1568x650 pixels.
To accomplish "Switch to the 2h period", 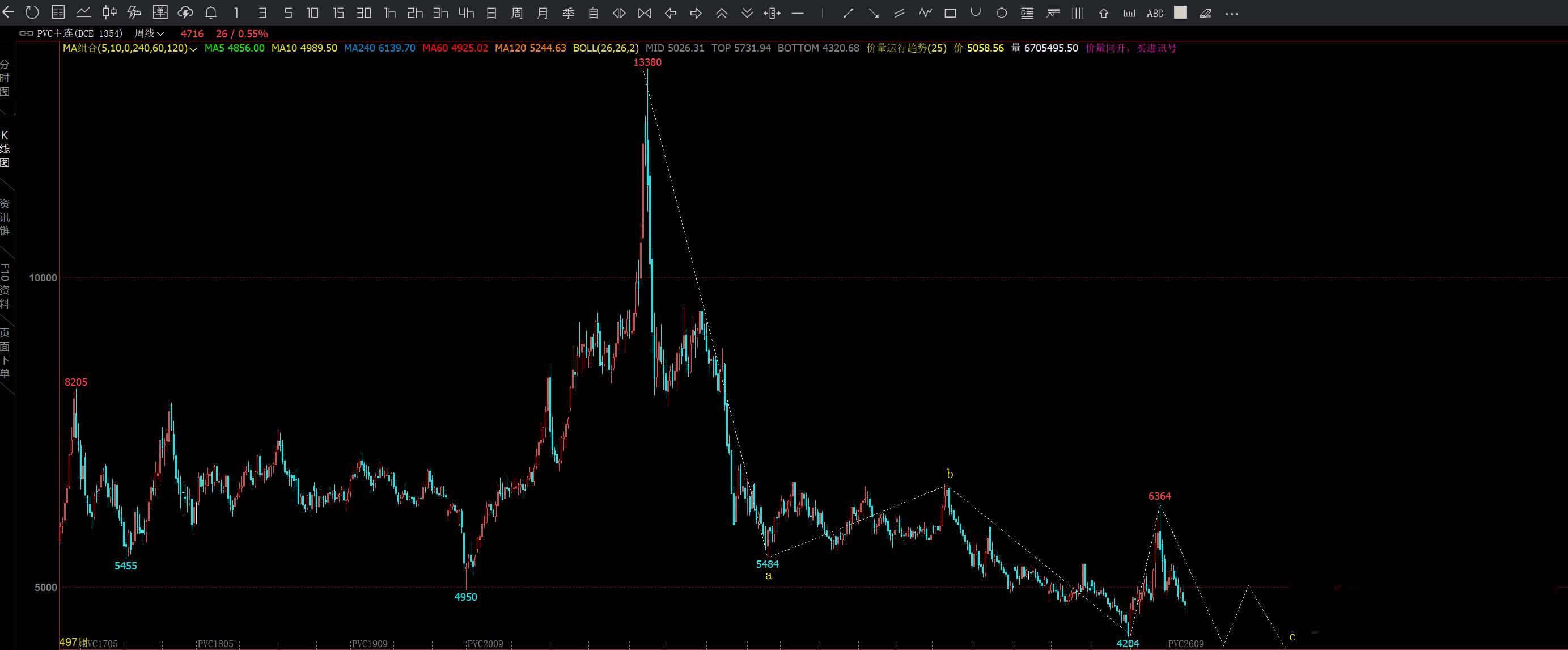I will click(415, 13).
